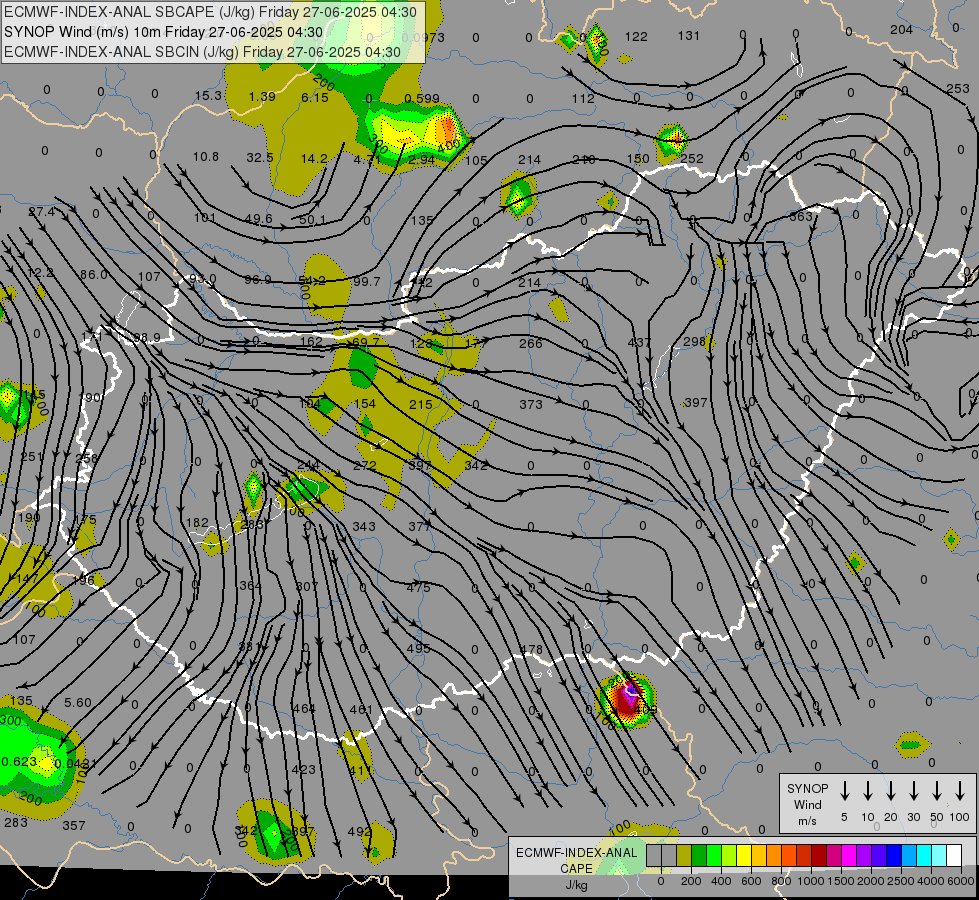
Task: Select the olive swatch before the 200 tick
Action: [x=684, y=856]
